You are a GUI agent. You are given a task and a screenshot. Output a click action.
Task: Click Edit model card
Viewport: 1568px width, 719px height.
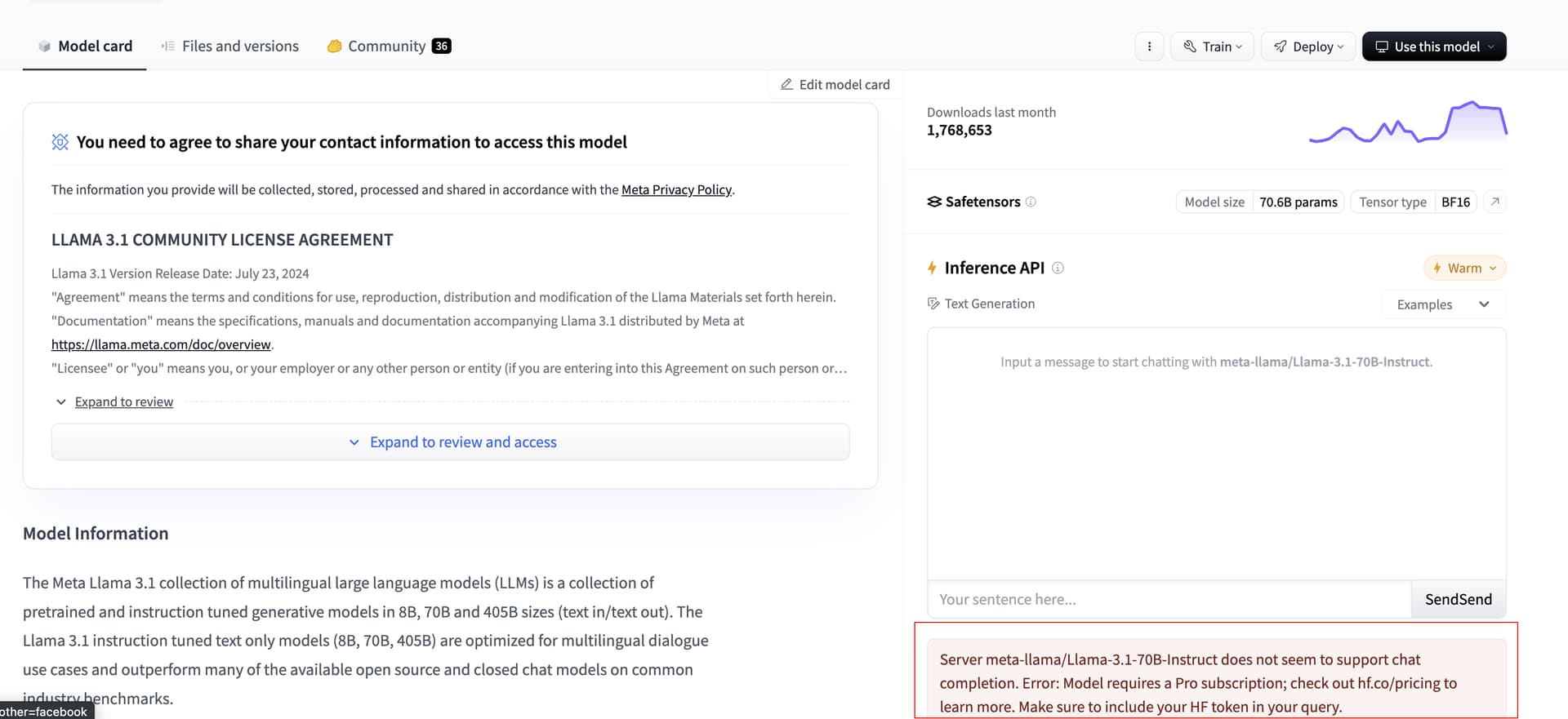point(835,85)
